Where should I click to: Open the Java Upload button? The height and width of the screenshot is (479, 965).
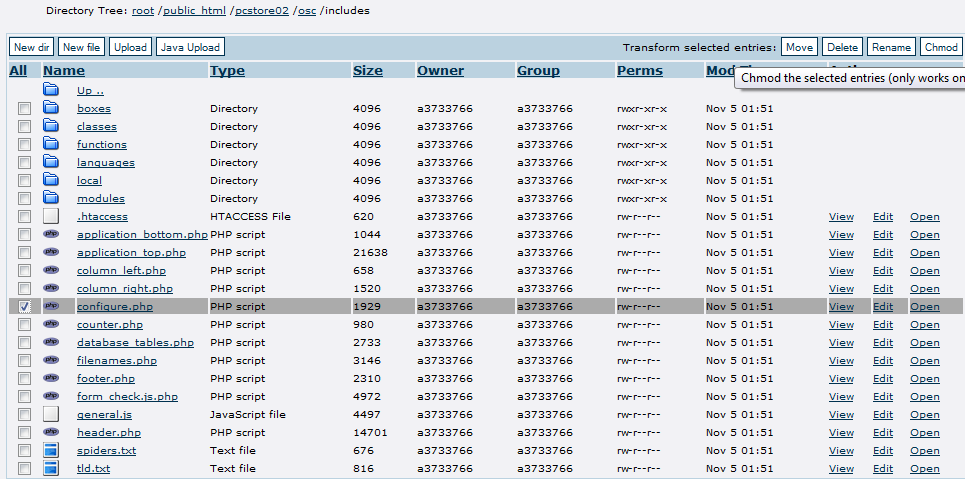point(190,47)
